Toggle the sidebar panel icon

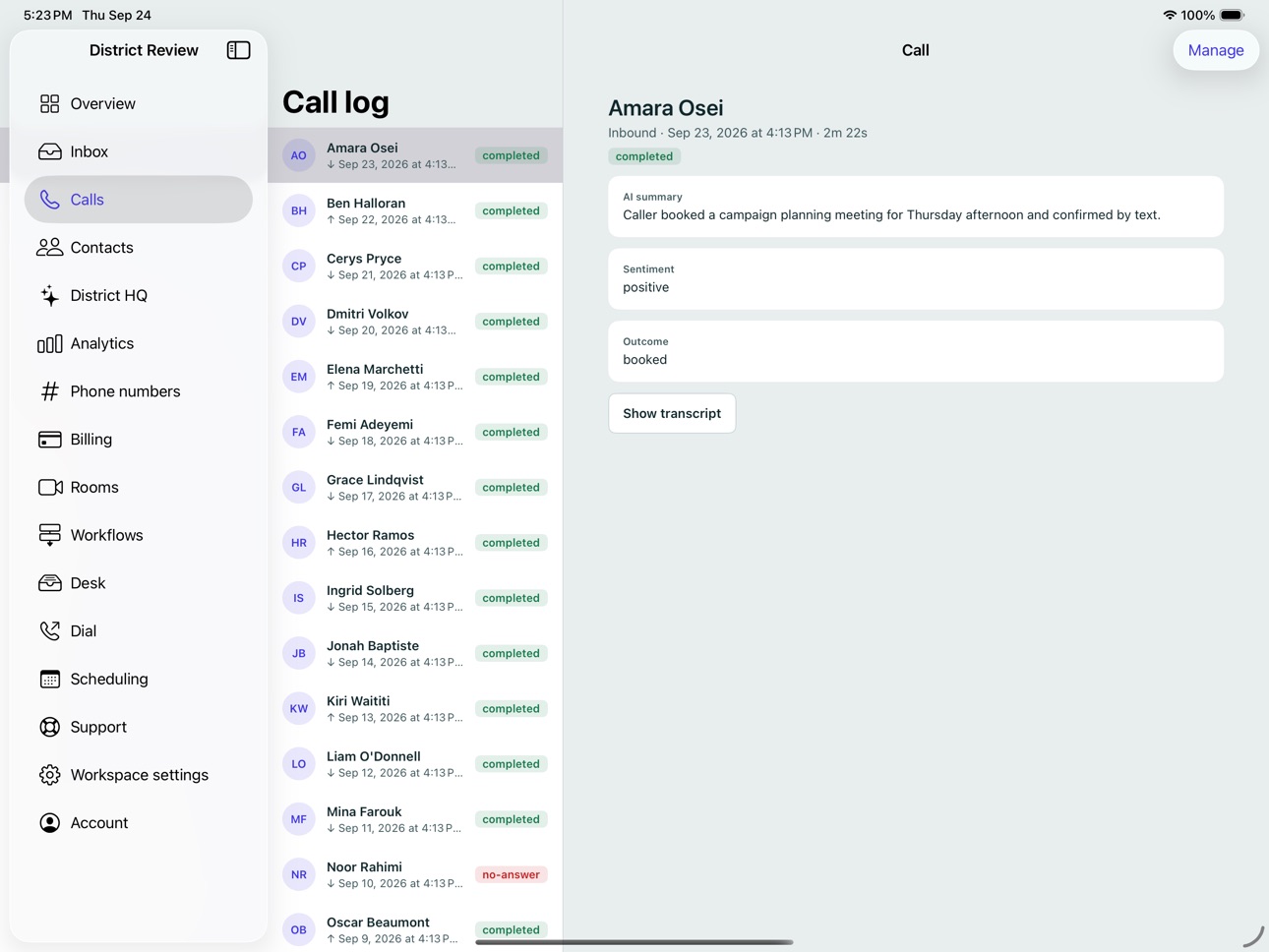pyautogui.click(x=238, y=50)
